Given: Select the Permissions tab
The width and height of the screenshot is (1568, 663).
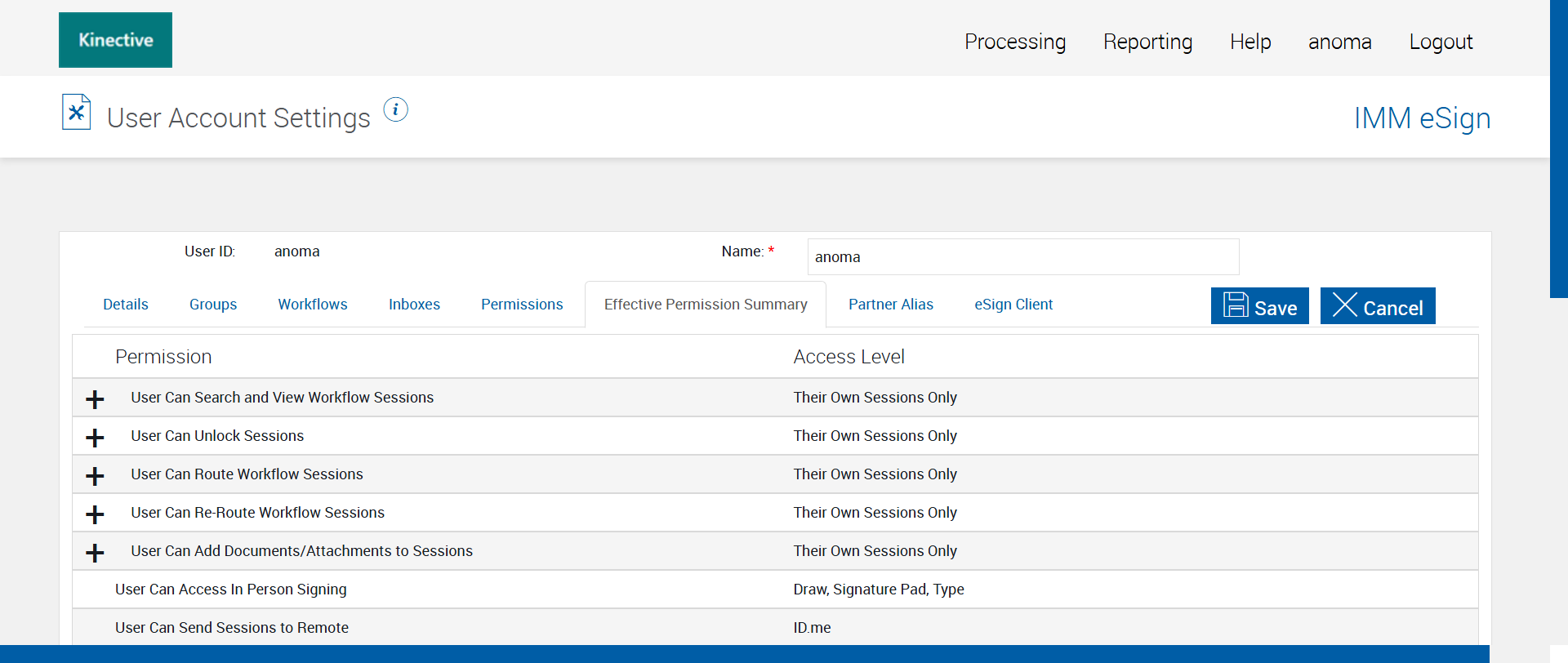Looking at the screenshot, I should 522,305.
